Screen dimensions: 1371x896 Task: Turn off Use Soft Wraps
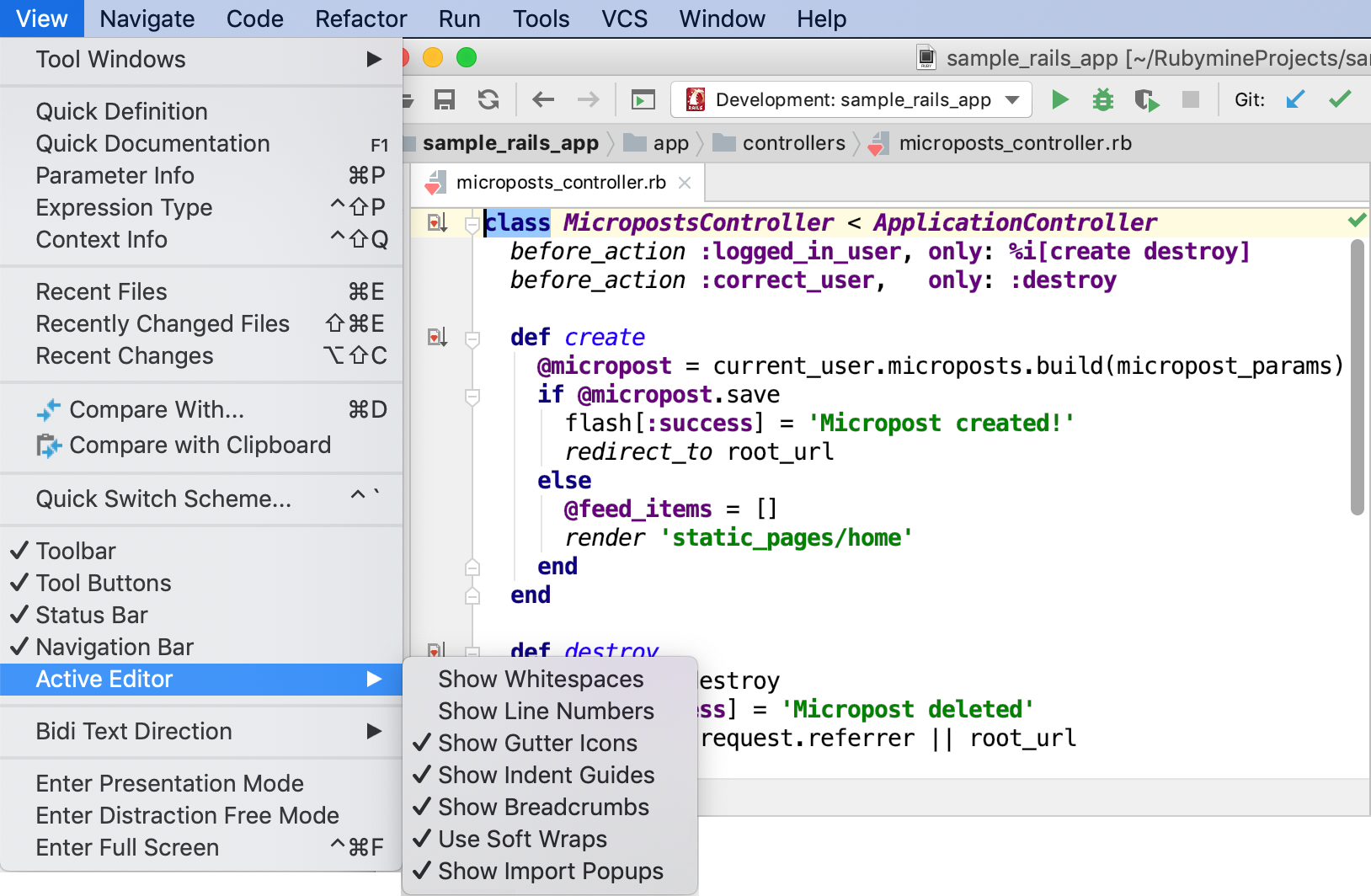(x=551, y=840)
